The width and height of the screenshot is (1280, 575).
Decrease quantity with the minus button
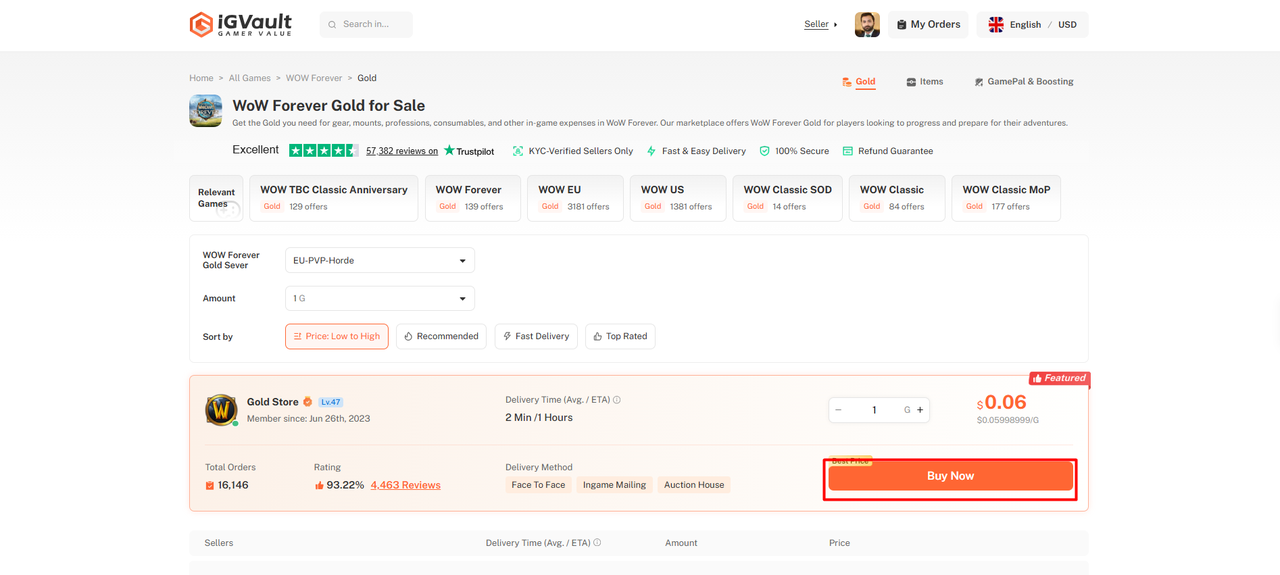click(839, 410)
